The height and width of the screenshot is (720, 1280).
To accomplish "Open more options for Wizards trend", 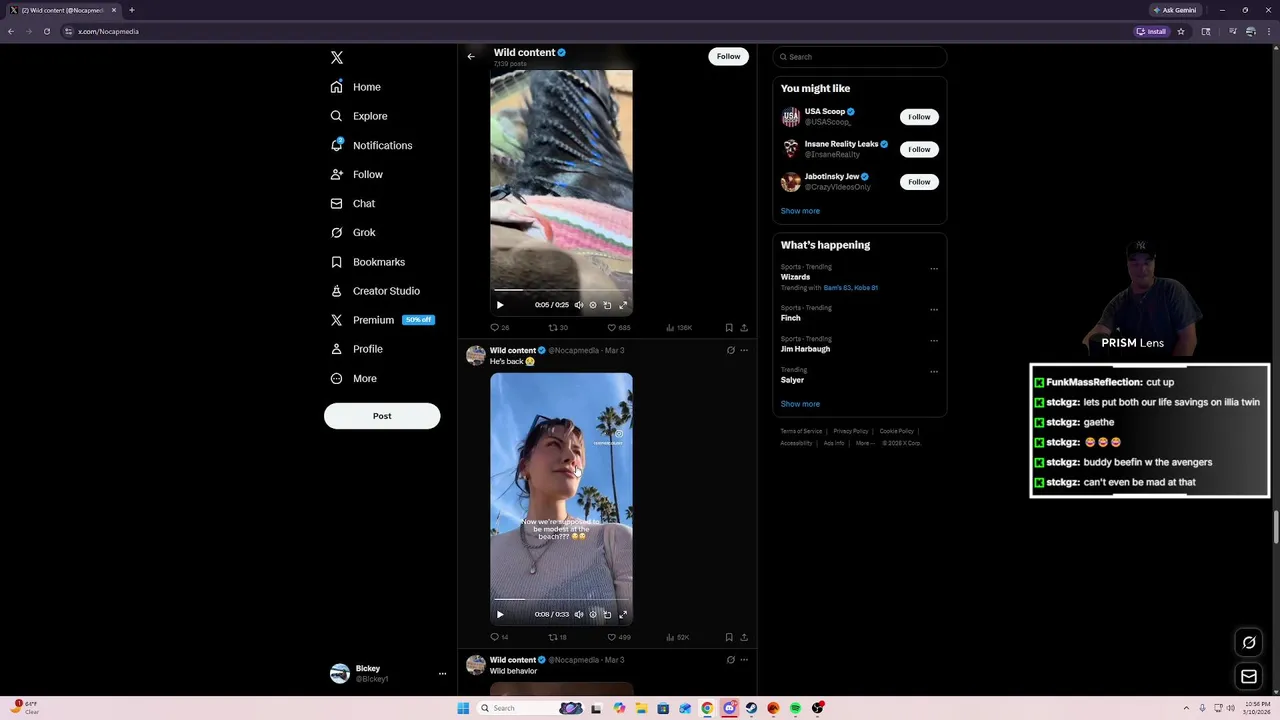I will (934, 268).
